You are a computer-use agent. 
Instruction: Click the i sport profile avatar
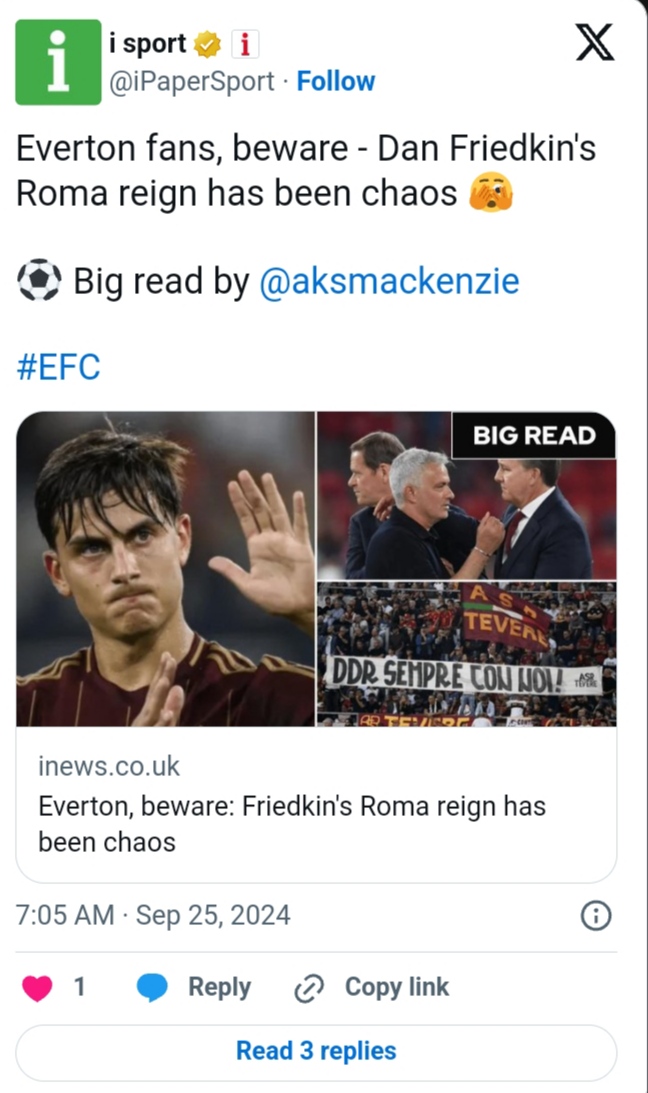pyautogui.click(x=58, y=62)
